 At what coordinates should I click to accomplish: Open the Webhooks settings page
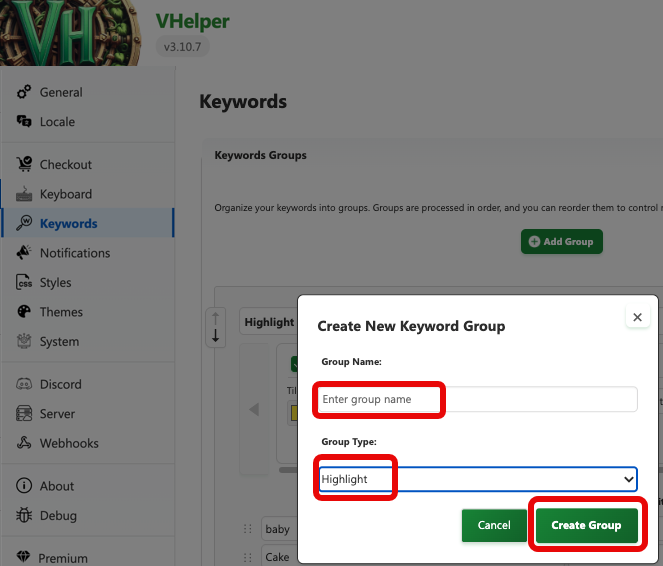(x=68, y=443)
